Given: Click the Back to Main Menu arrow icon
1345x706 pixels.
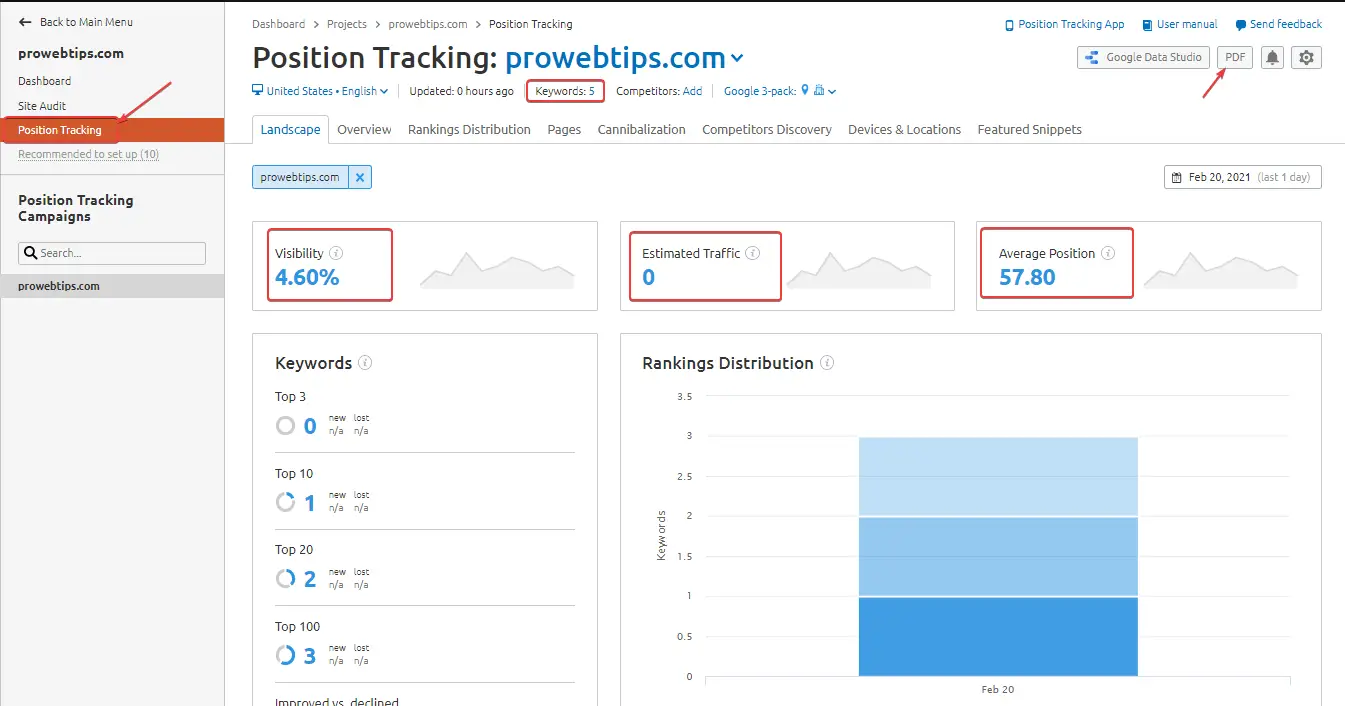Looking at the screenshot, I should pos(25,22).
